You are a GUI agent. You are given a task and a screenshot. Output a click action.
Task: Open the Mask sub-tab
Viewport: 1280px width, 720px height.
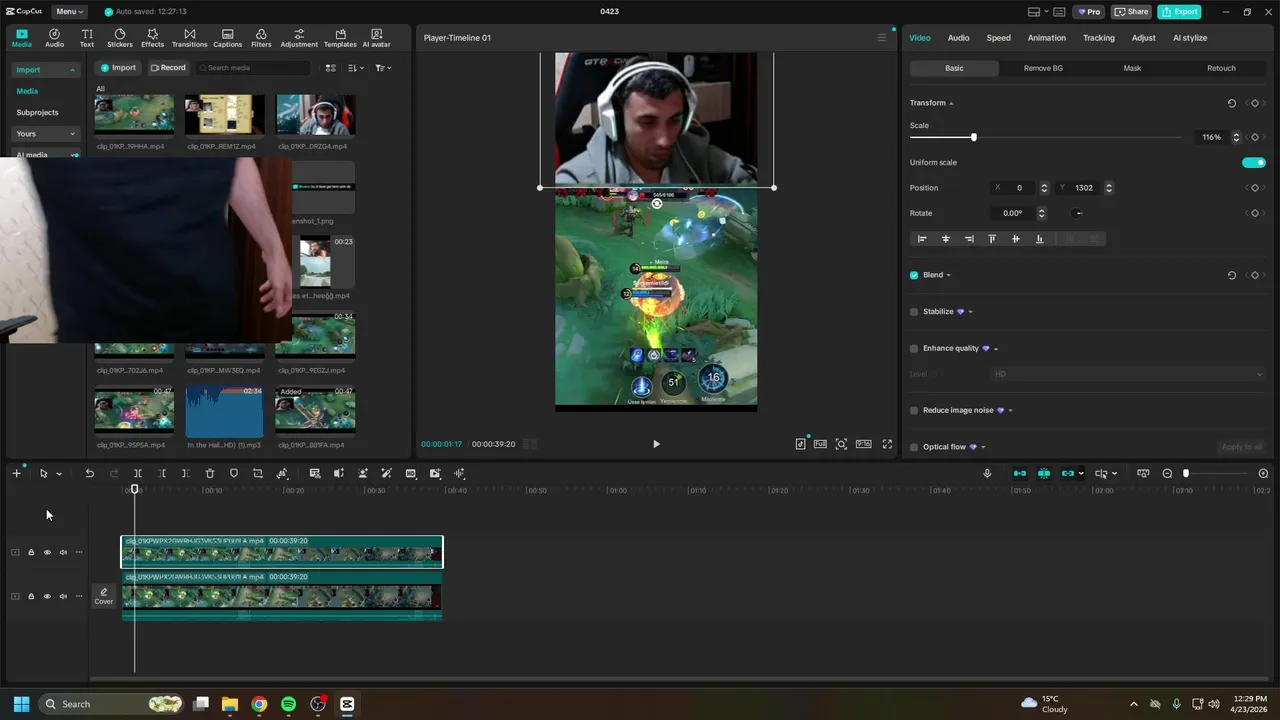tap(1132, 68)
